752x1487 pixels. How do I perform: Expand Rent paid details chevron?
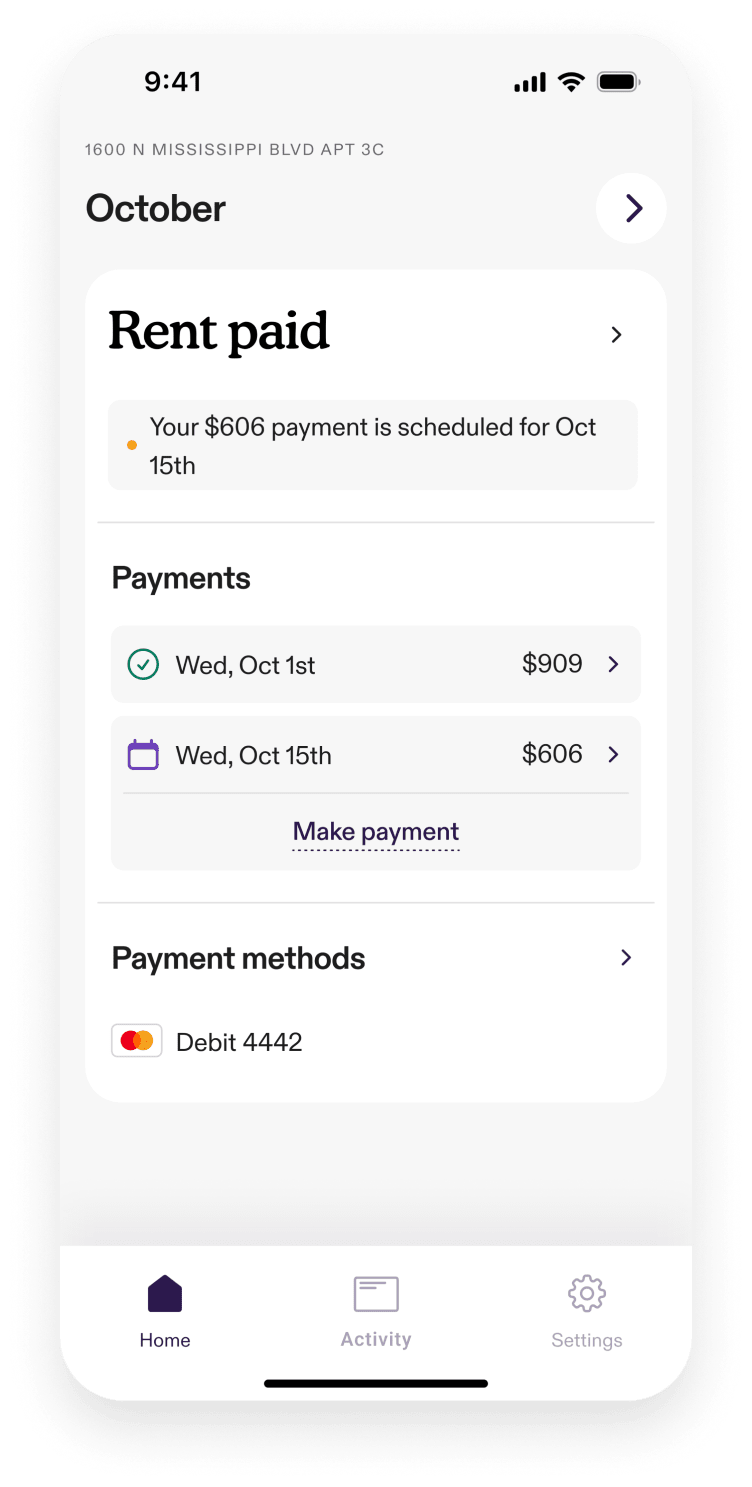click(616, 335)
